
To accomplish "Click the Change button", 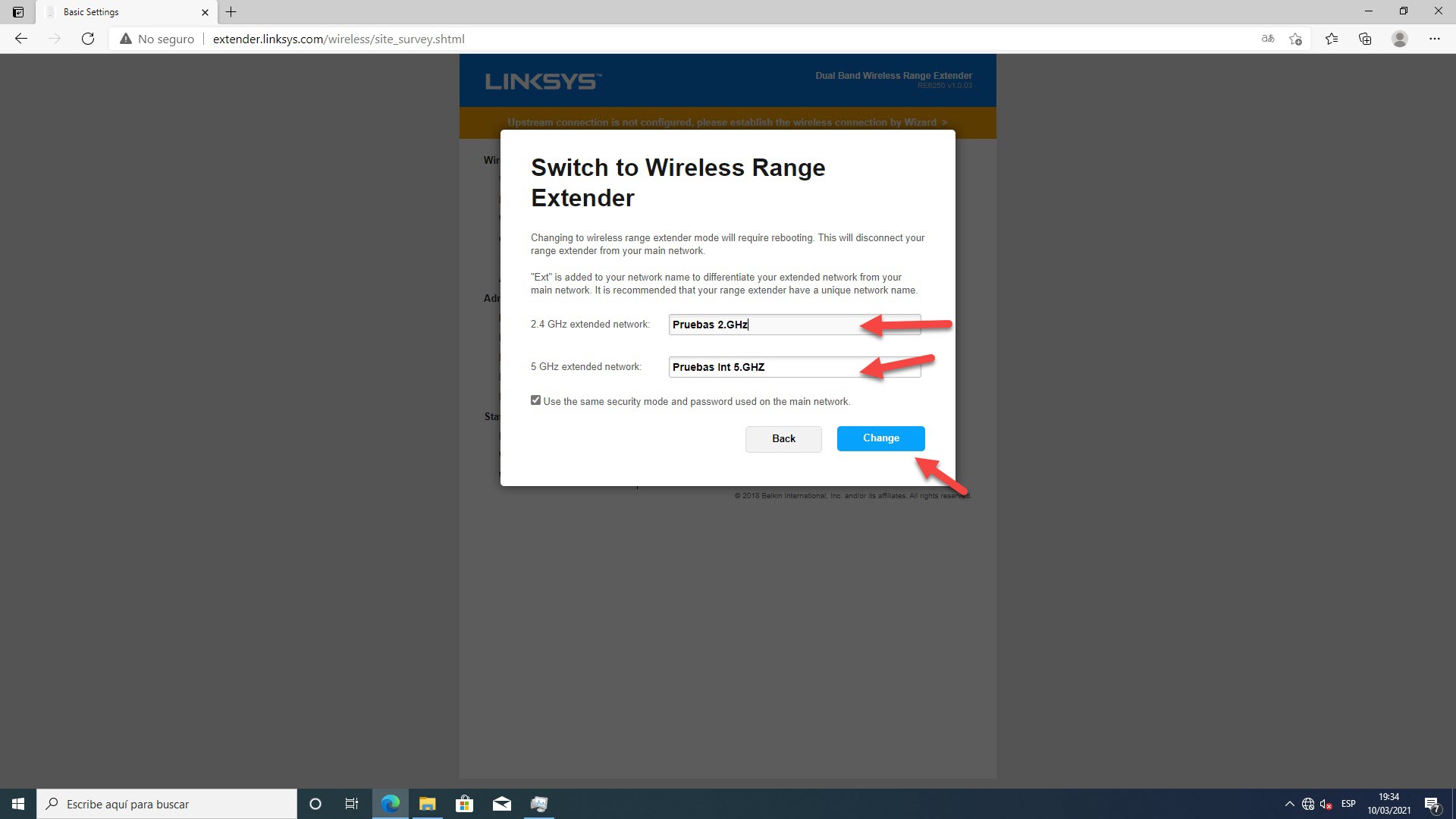I will 880,438.
